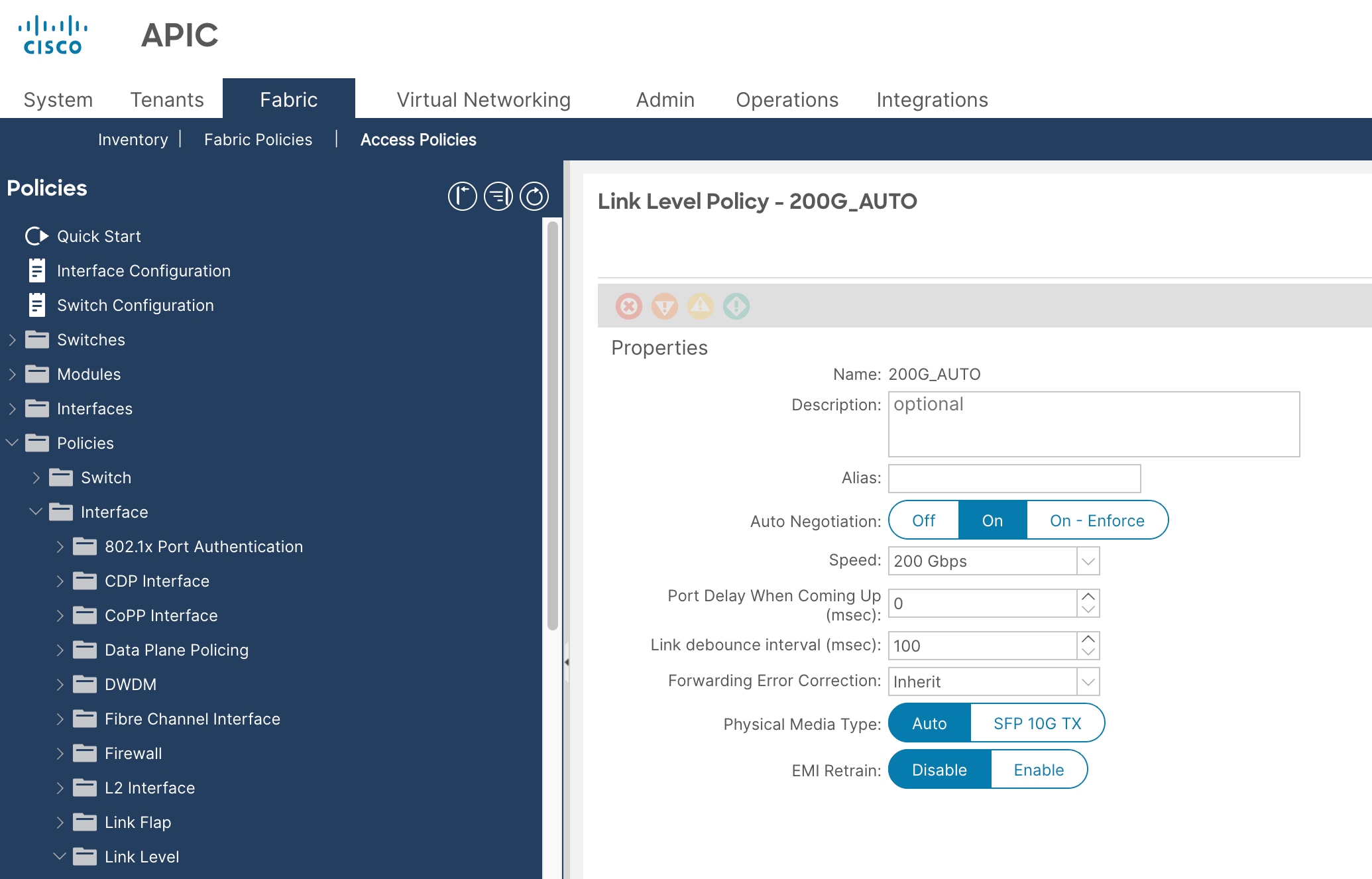Click the major fault orange icon
The width and height of the screenshot is (1372, 879).
(x=664, y=306)
